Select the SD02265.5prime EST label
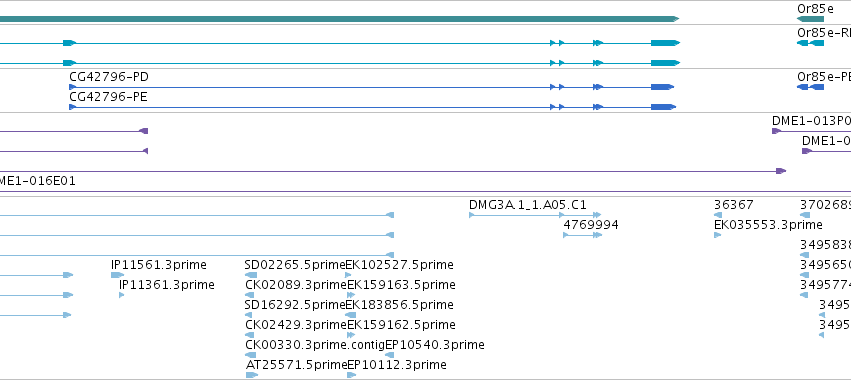851x380 pixels. pos(295,265)
